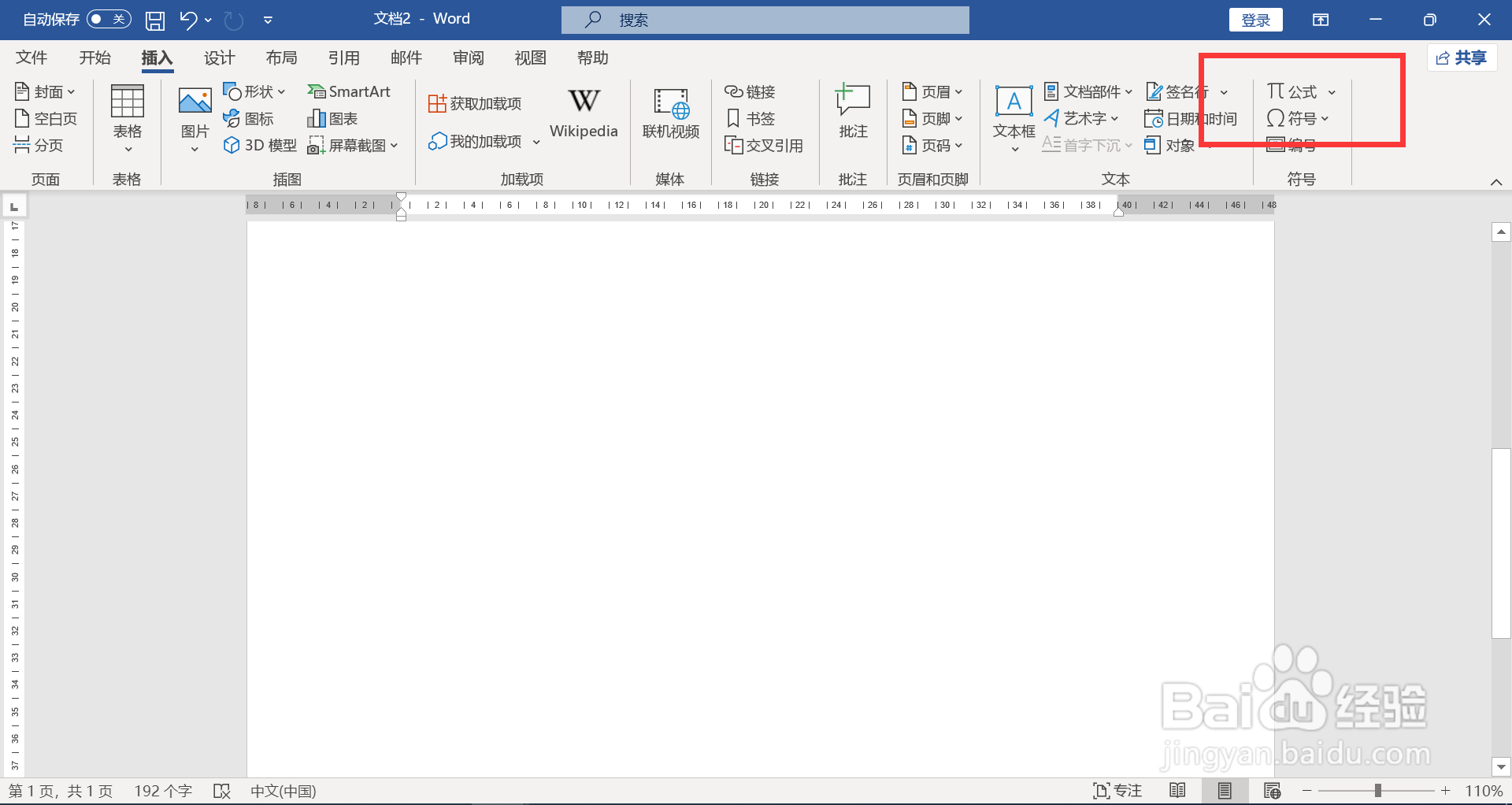Screen dimensions: 1512x805
Task: Click the page count 第 1 页, 共 1 页
Action: (x=60, y=791)
